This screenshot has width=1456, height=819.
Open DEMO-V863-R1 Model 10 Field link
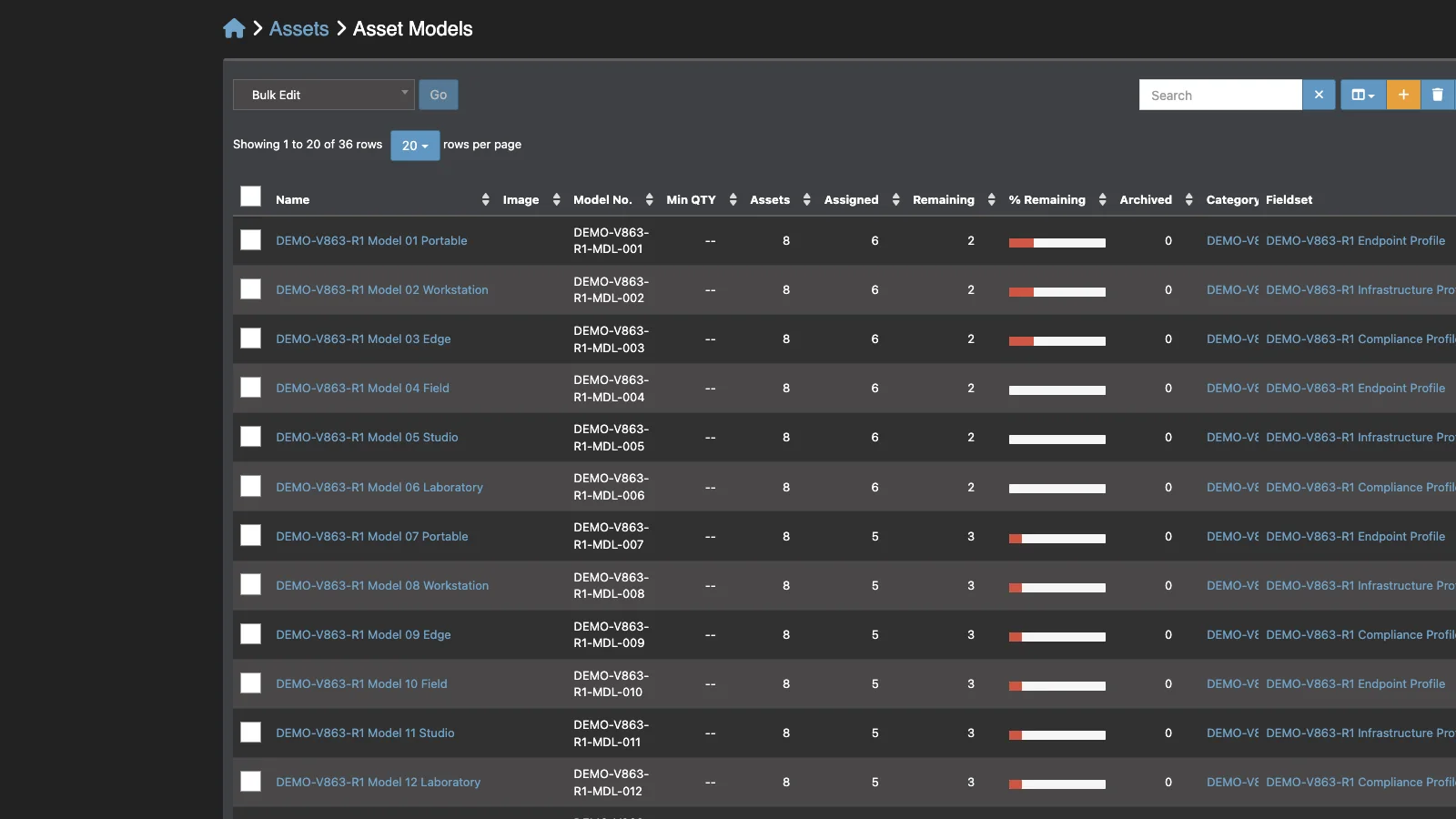361,683
